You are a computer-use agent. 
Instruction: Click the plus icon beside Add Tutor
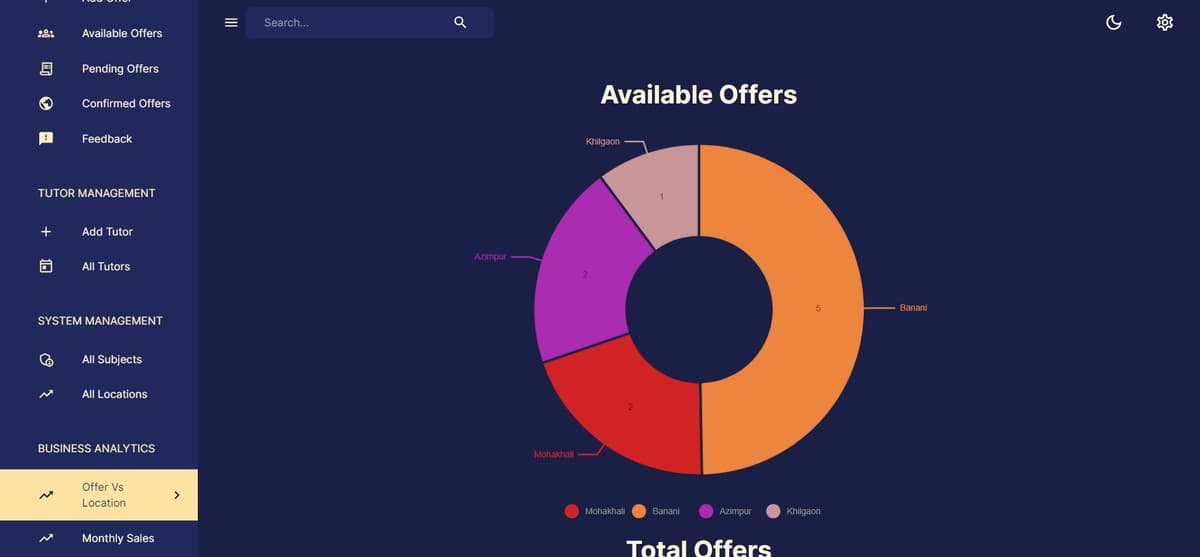46,232
